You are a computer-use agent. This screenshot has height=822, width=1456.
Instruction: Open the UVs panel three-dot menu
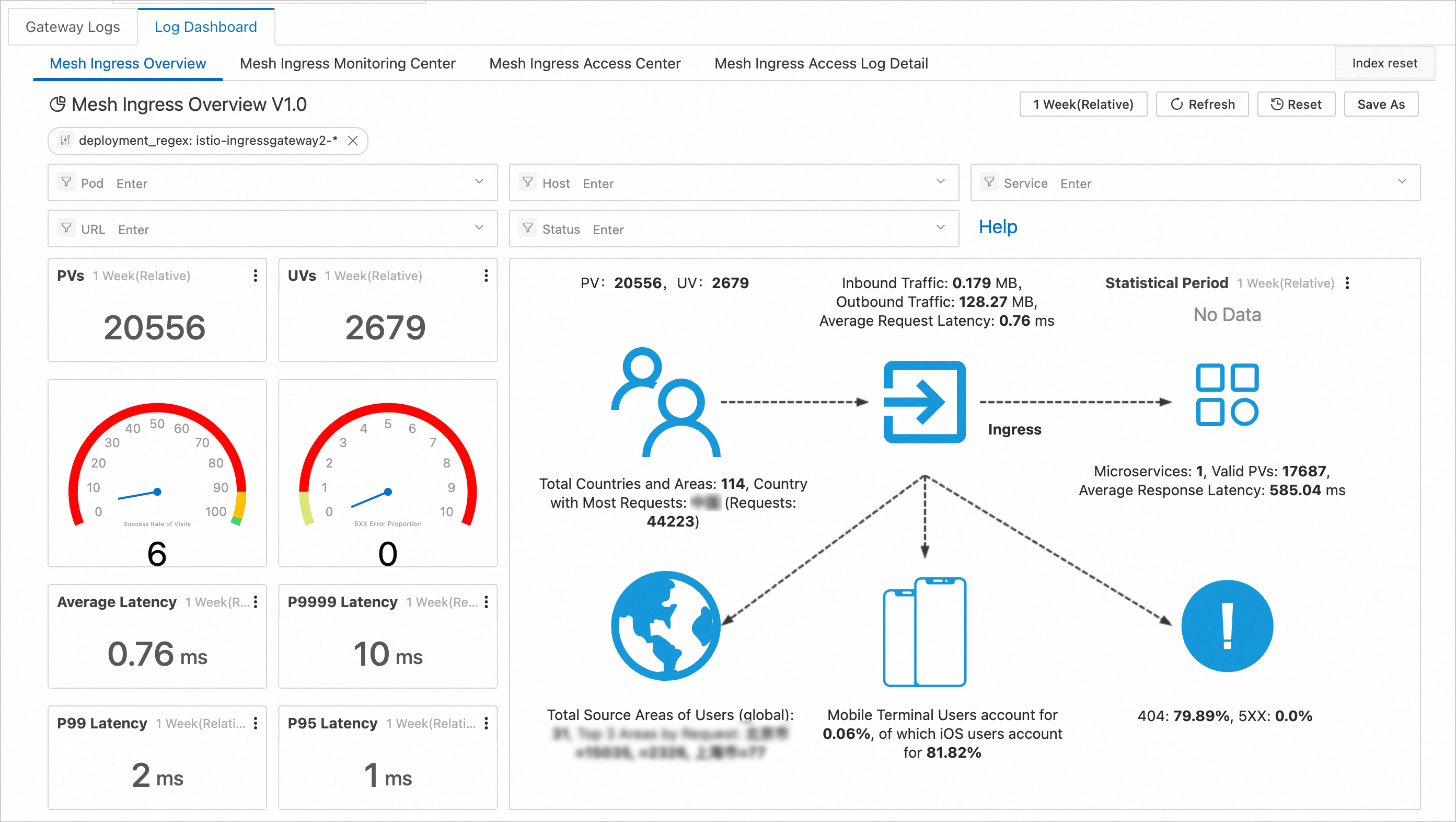(486, 276)
